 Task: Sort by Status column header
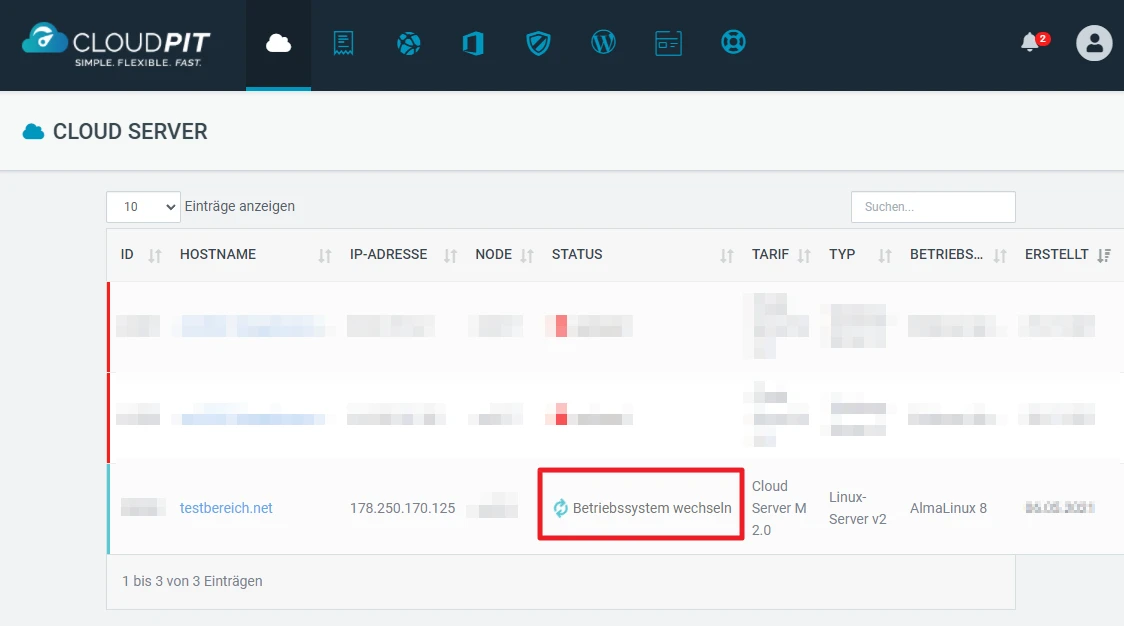640,255
